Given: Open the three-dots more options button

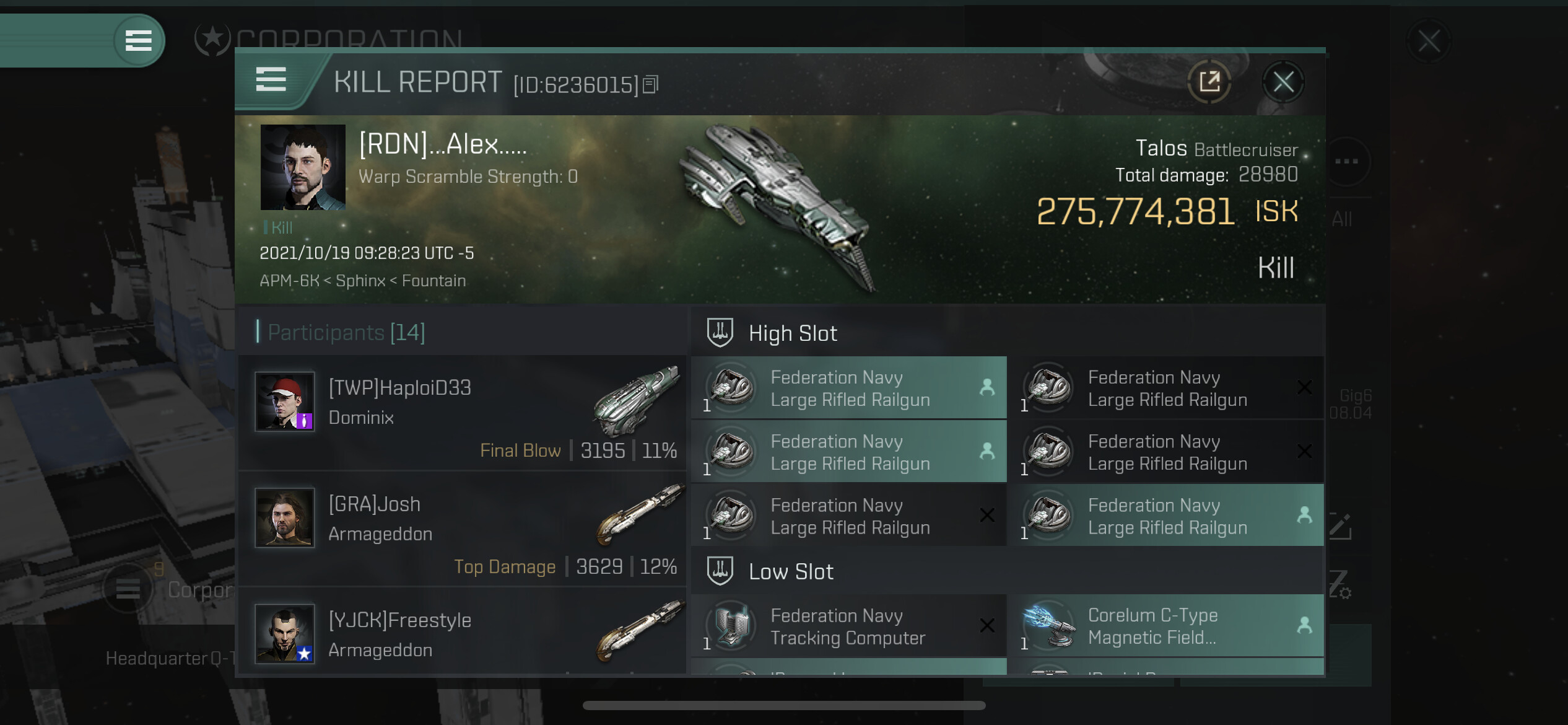Looking at the screenshot, I should [x=1346, y=161].
